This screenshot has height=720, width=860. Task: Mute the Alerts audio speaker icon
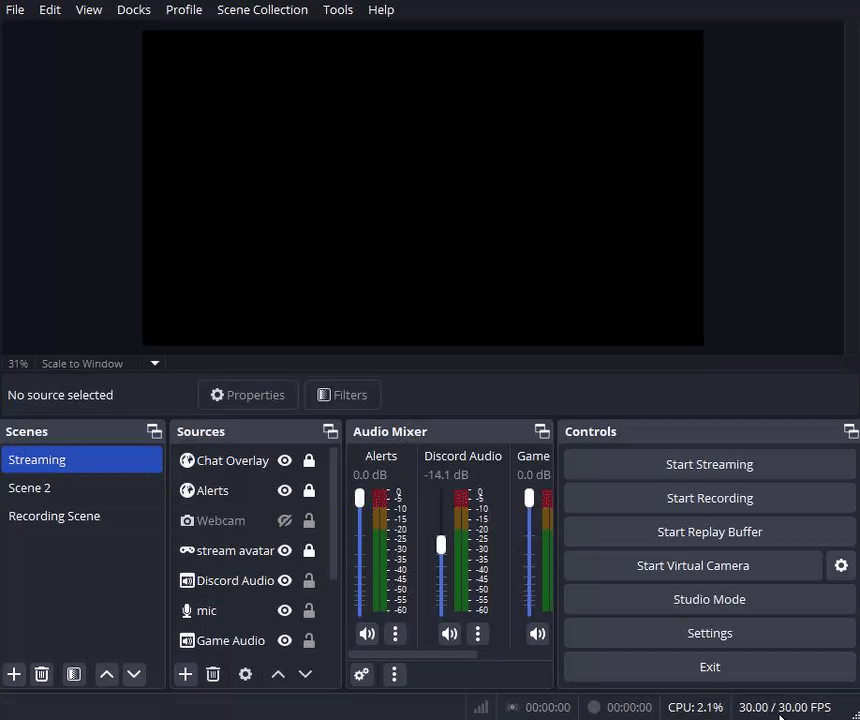point(367,633)
